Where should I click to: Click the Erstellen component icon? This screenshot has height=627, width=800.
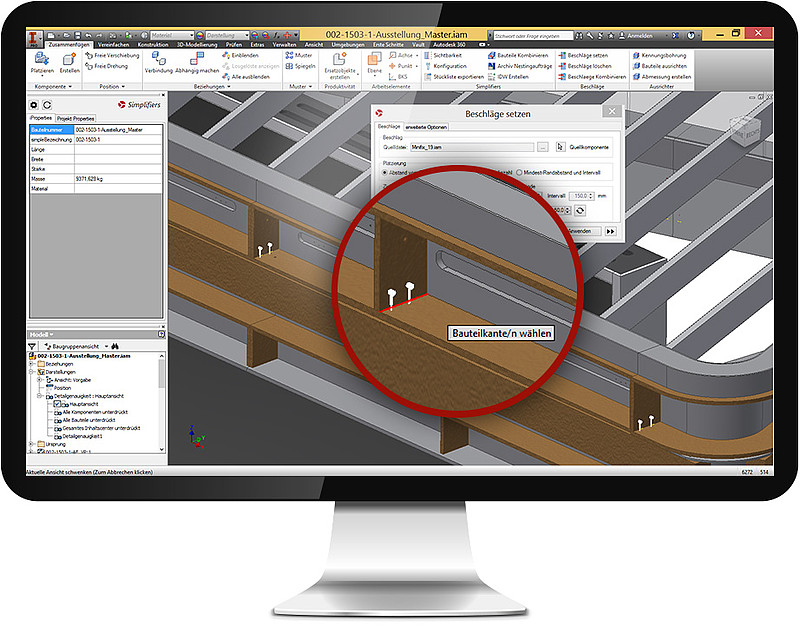69,60
